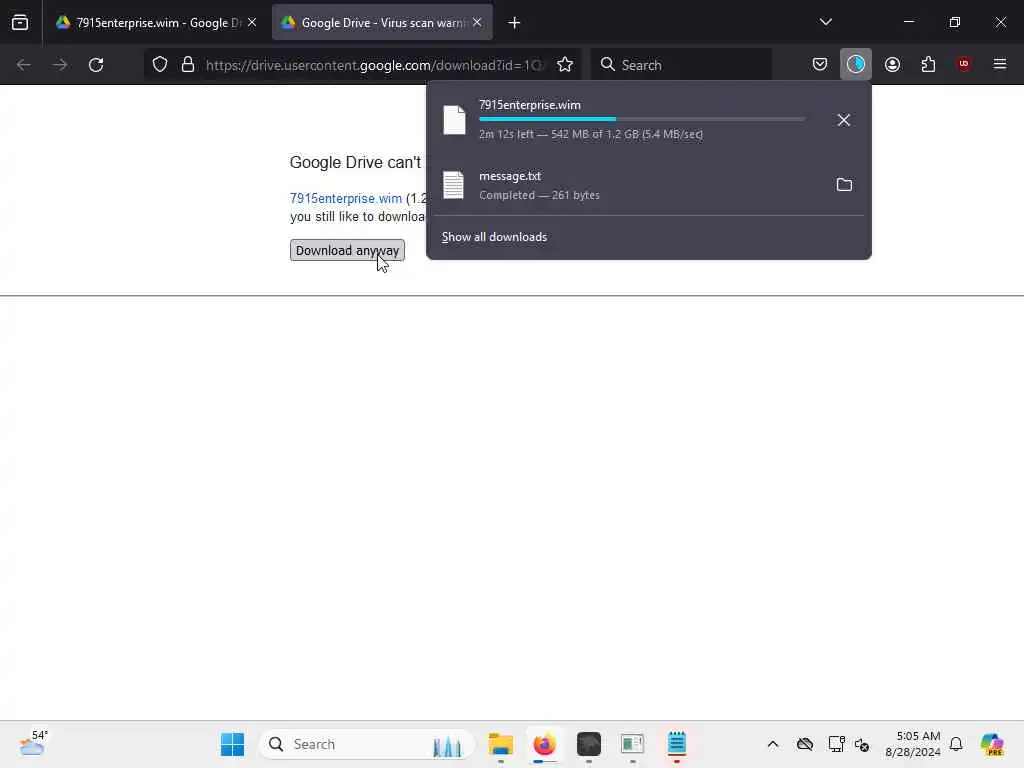Click the download progress bar

(x=642, y=120)
